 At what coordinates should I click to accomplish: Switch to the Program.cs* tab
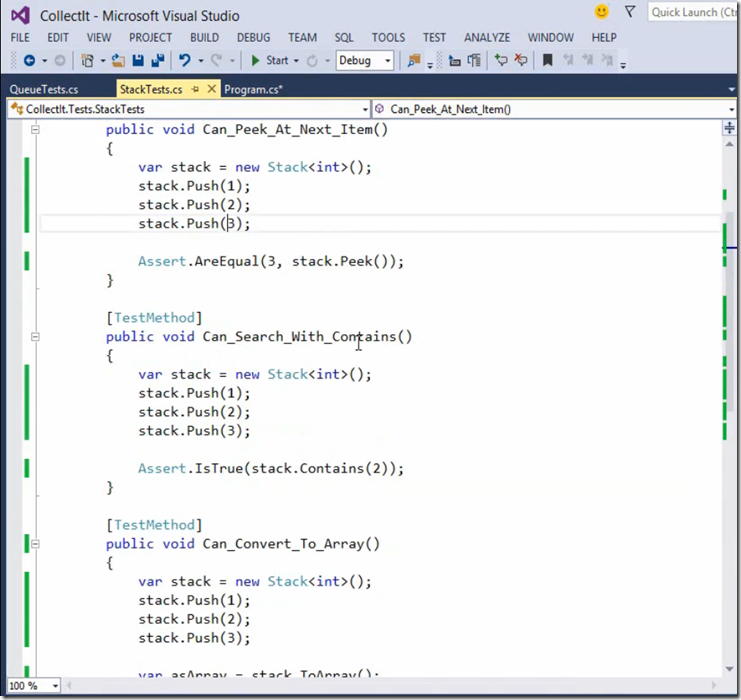coord(253,89)
